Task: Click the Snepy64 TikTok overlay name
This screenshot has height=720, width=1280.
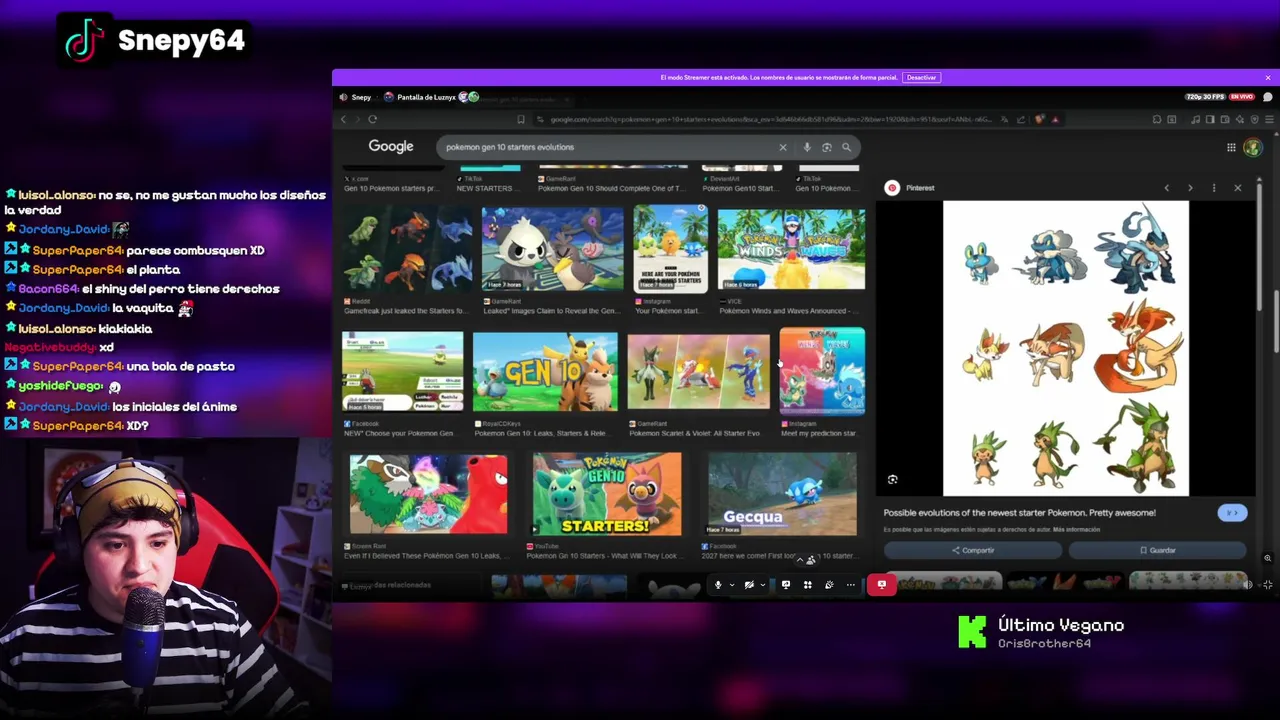Action: pos(181,40)
